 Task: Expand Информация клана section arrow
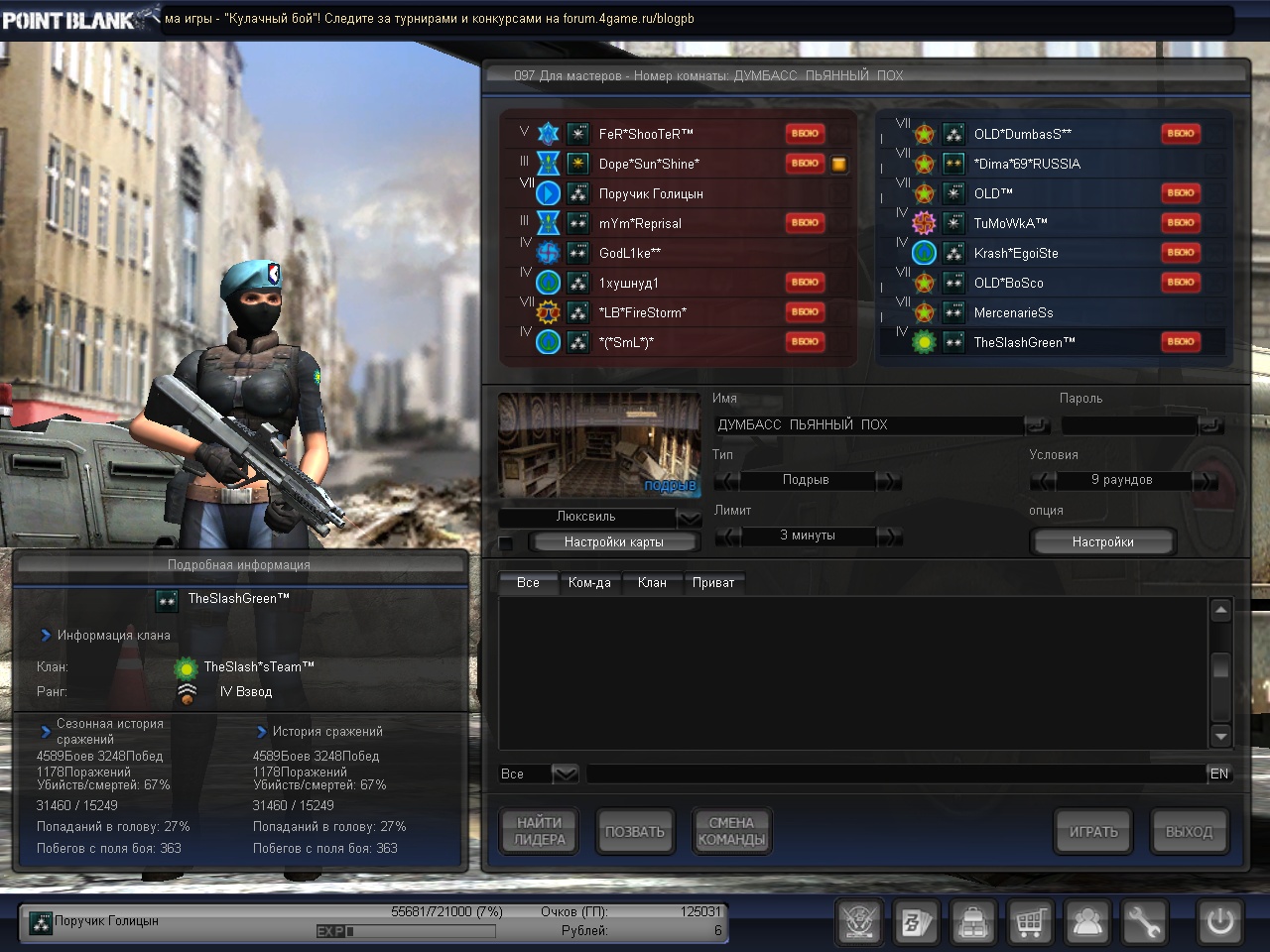46,635
